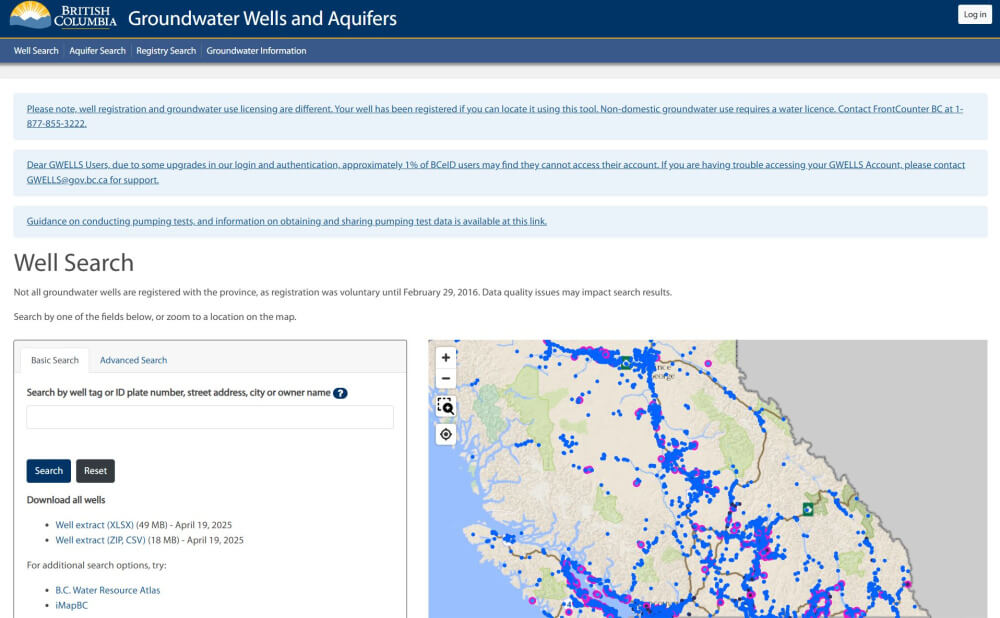Open Aquifer Search from the navigation bar
This screenshot has width=1000, height=618.
click(x=97, y=51)
